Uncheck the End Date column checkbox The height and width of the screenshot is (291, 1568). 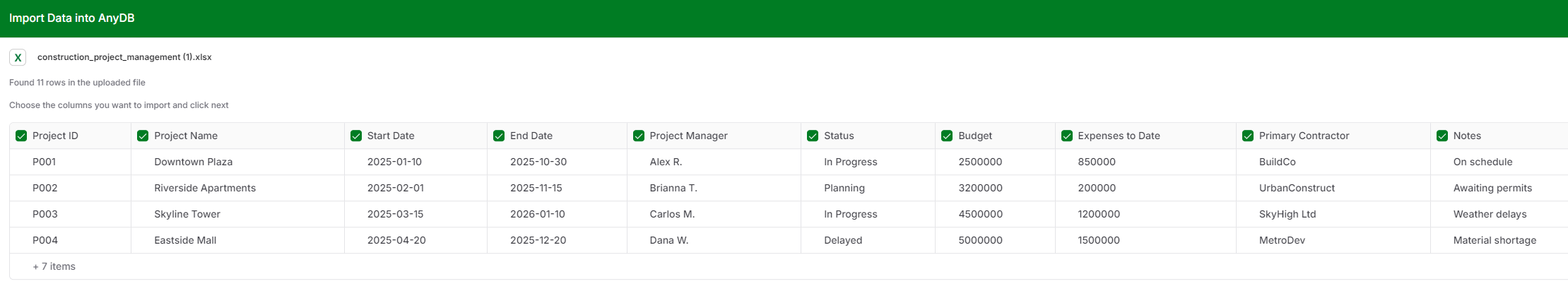coord(499,136)
